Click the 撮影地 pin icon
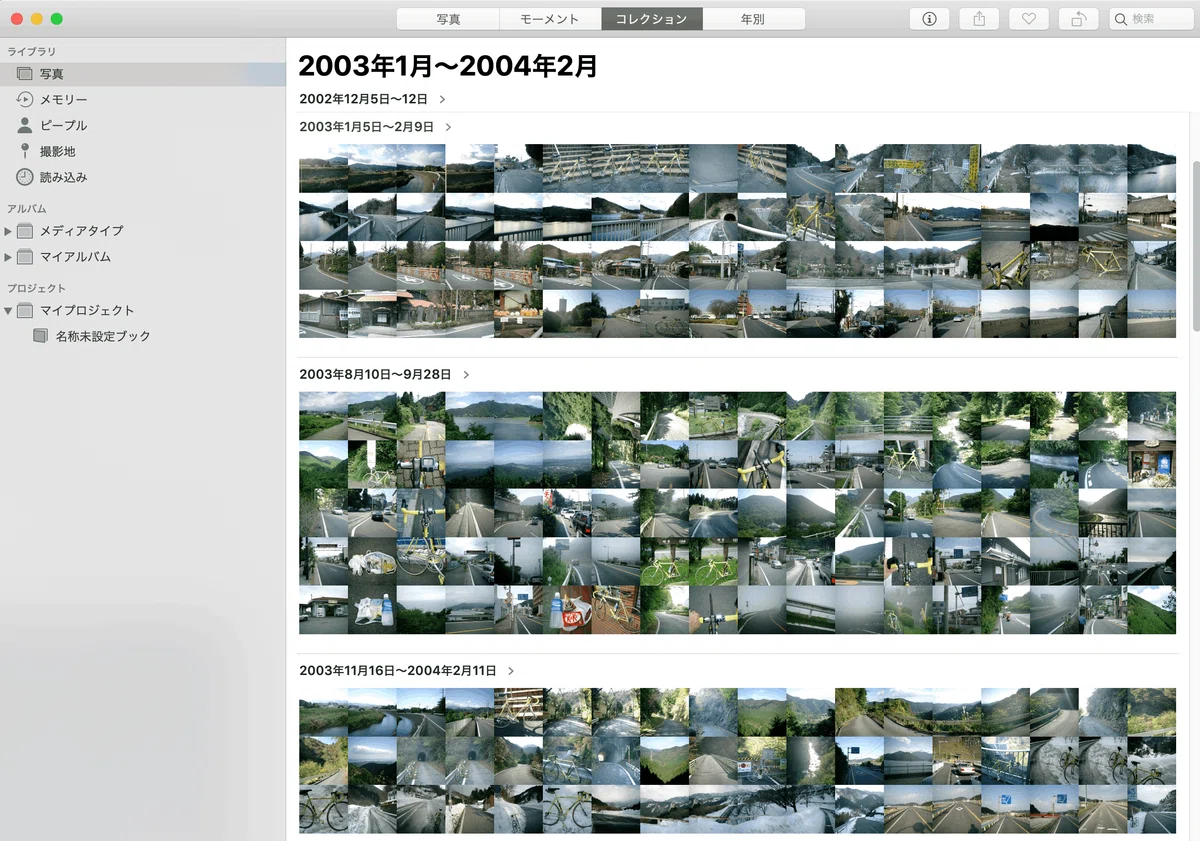 [25, 151]
